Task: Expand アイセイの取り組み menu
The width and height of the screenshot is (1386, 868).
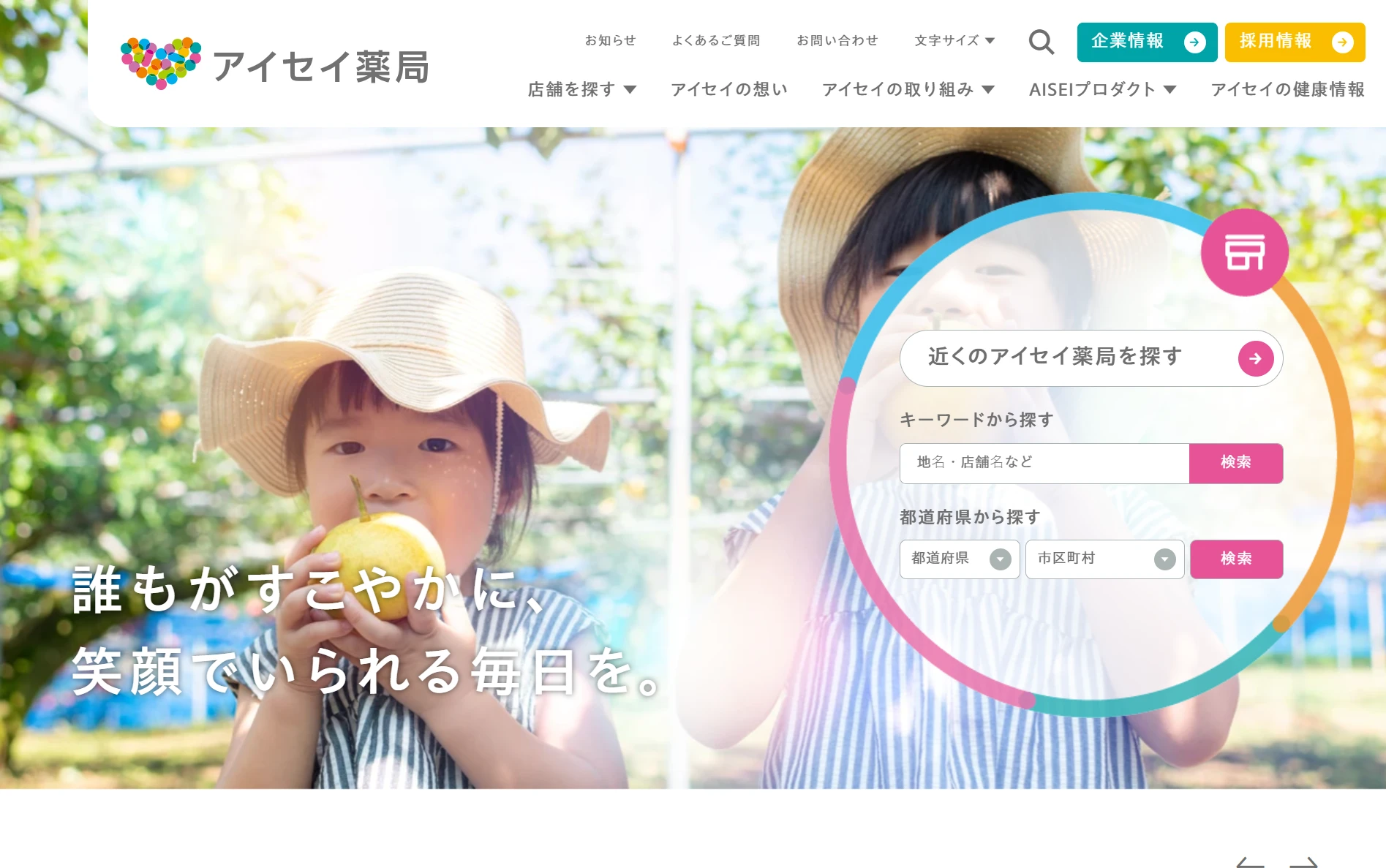Action: (908, 89)
